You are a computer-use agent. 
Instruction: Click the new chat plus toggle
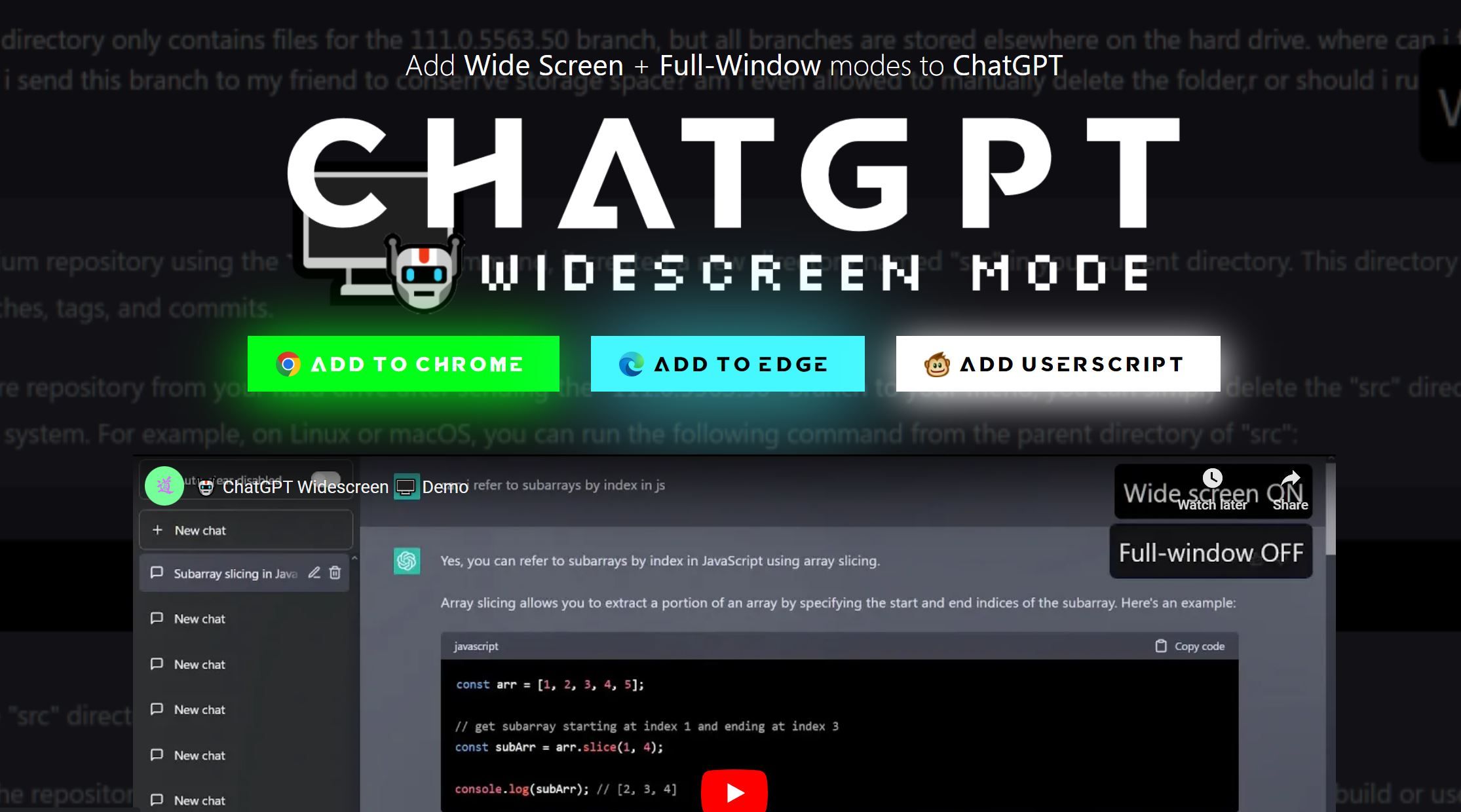pyautogui.click(x=157, y=530)
